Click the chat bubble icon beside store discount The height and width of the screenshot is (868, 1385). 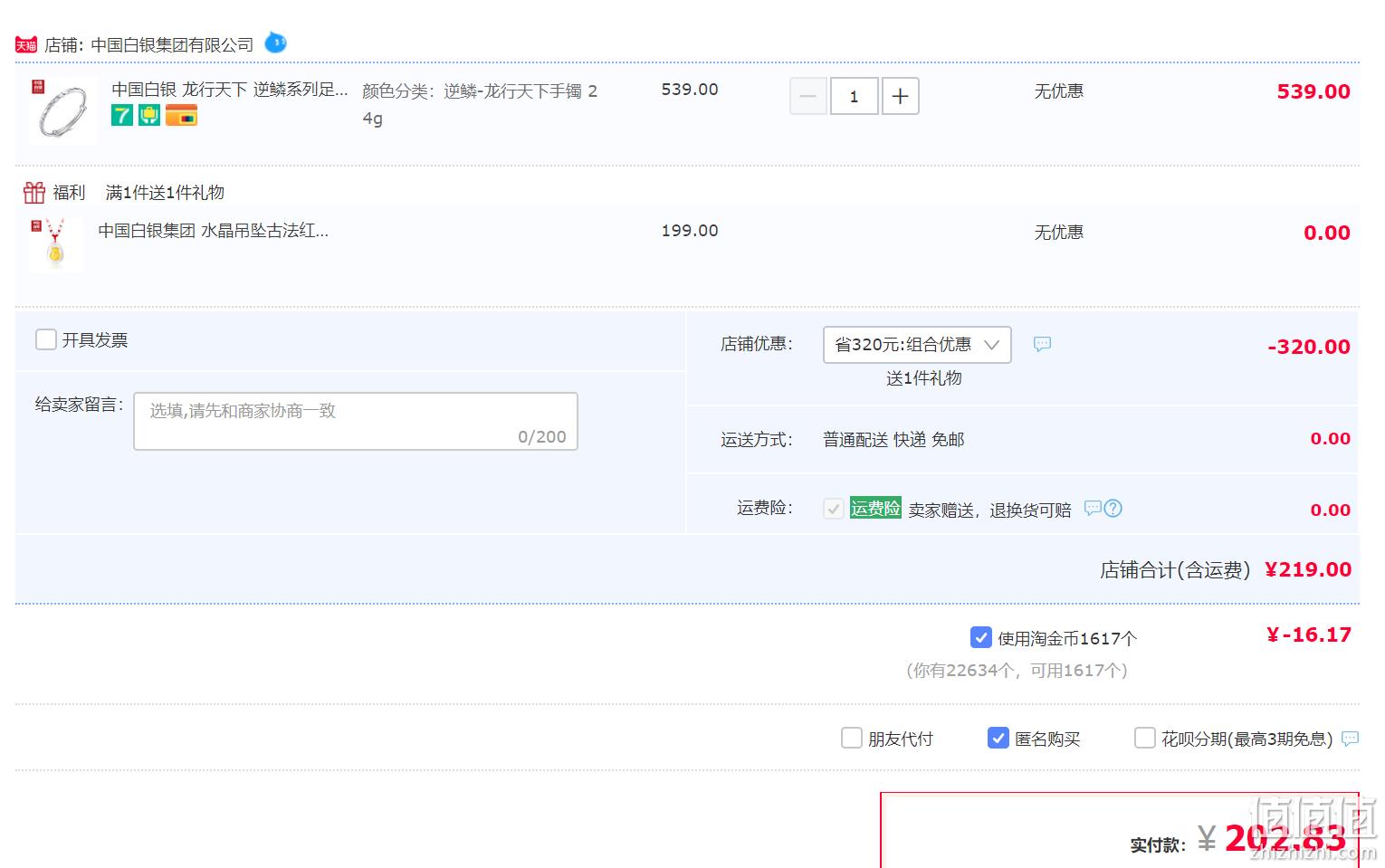(x=1043, y=344)
